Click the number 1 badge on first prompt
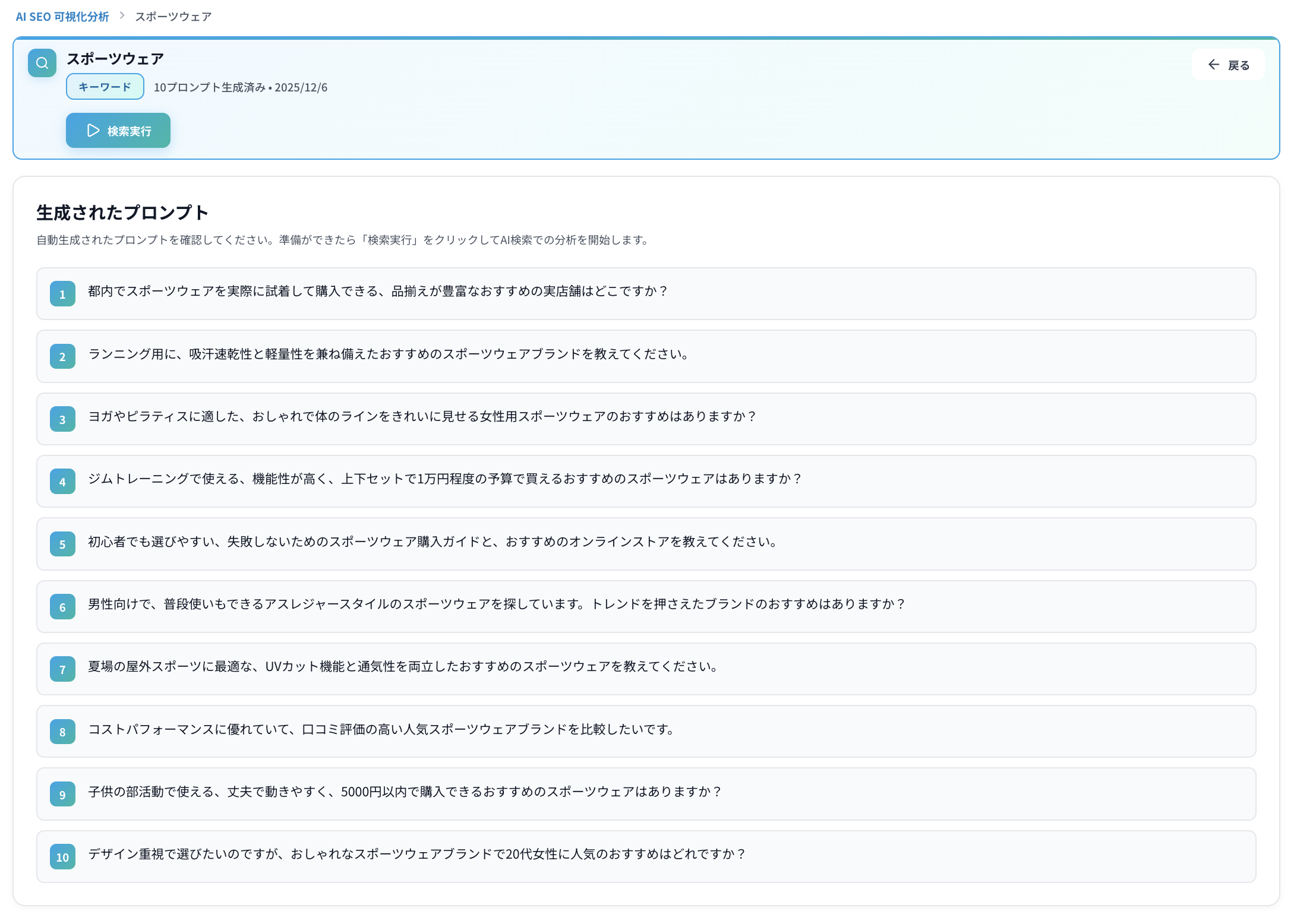The image size is (1294, 924). 62,294
